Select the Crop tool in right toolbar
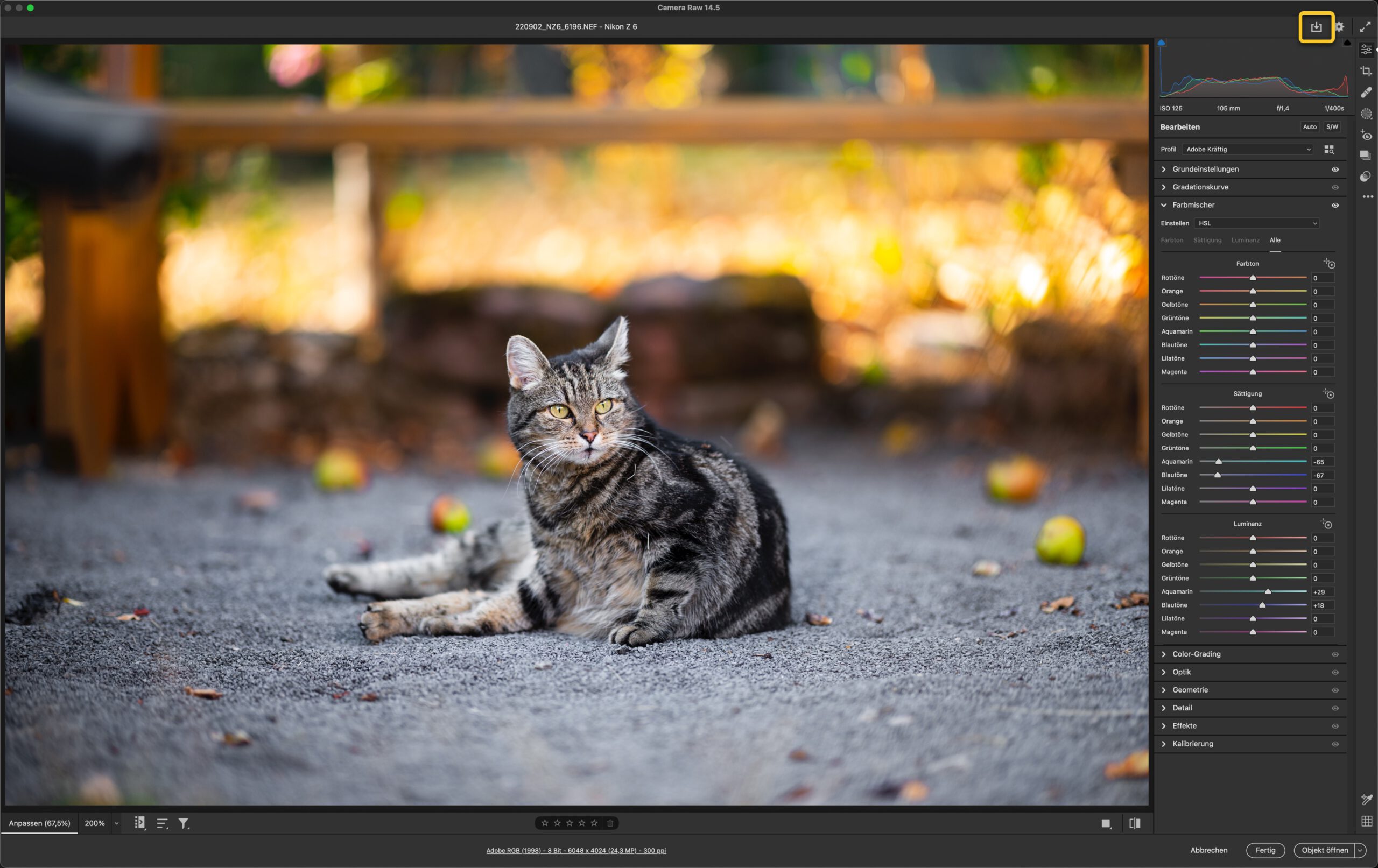Viewport: 1378px width, 868px height. (1367, 71)
